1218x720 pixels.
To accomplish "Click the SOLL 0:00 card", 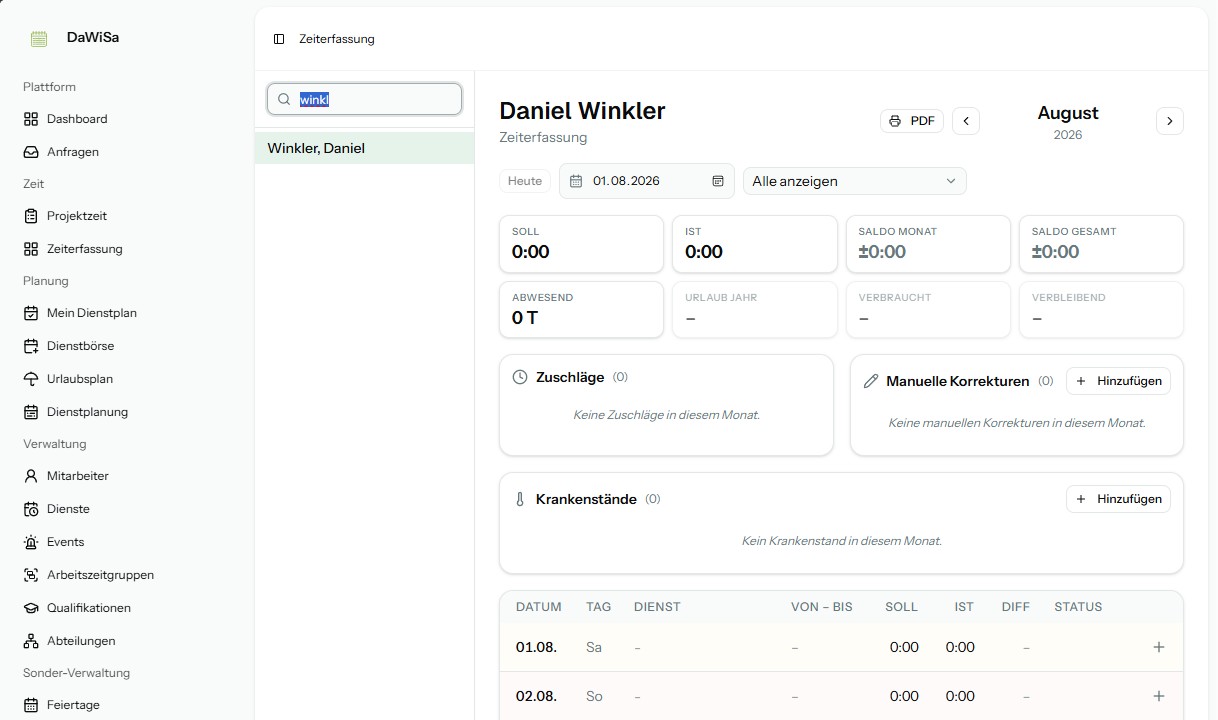I will pos(581,244).
